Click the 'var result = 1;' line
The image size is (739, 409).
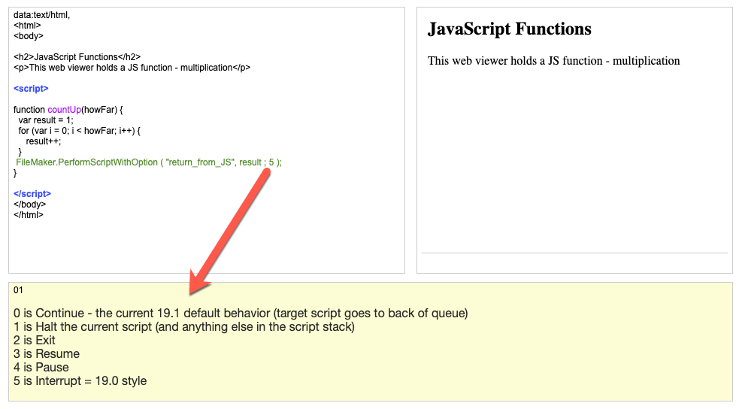pos(46,120)
